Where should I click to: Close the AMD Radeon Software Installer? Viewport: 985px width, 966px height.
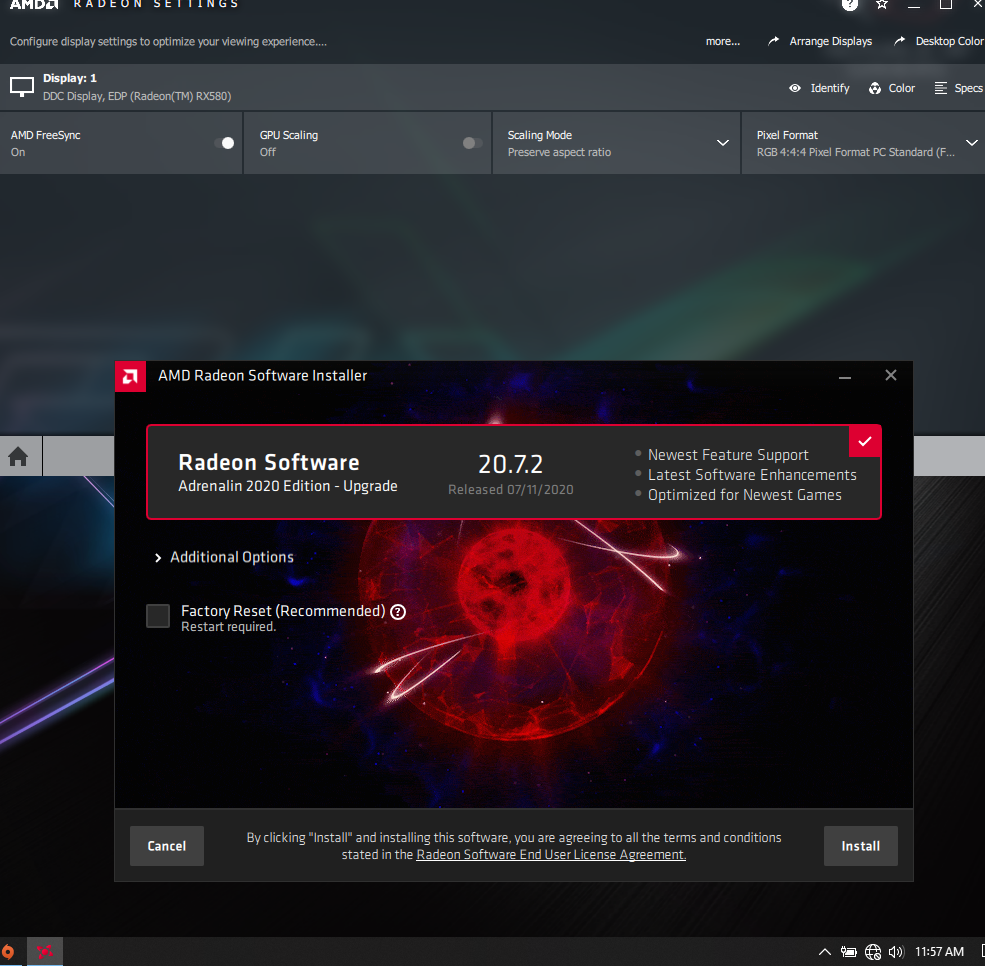tap(891, 376)
